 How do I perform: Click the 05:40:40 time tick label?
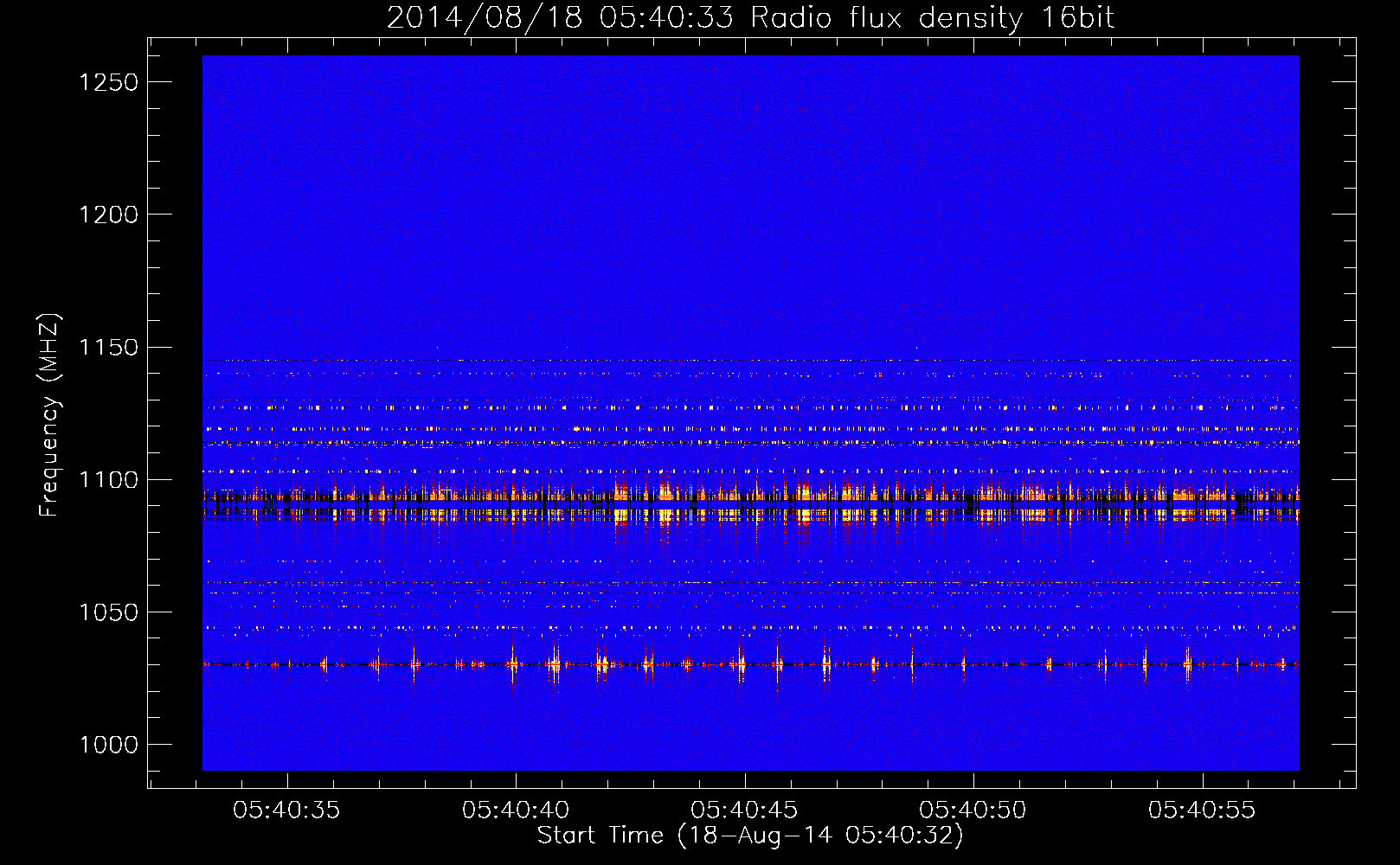click(x=516, y=811)
